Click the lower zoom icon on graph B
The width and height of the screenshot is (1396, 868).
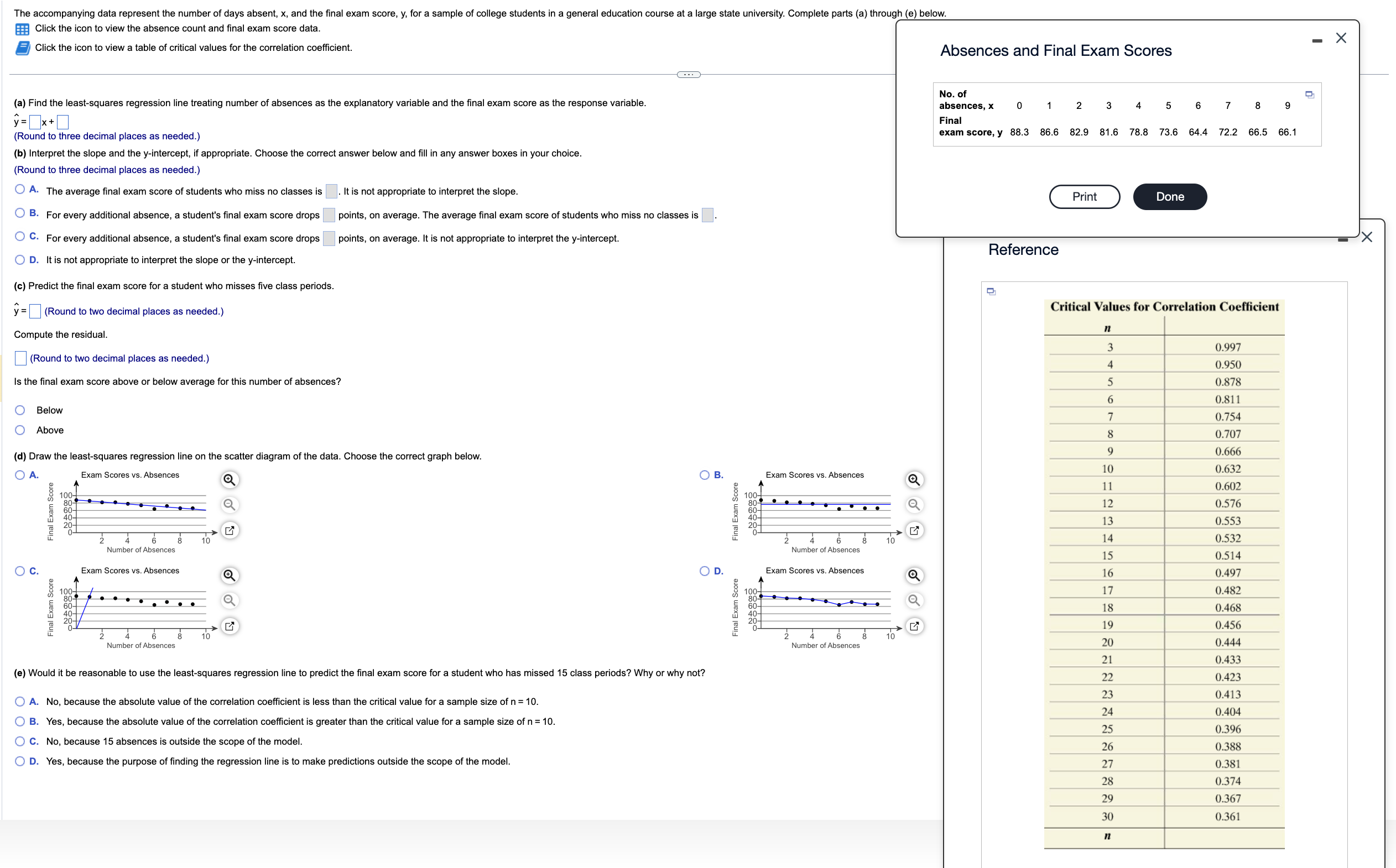point(915,505)
